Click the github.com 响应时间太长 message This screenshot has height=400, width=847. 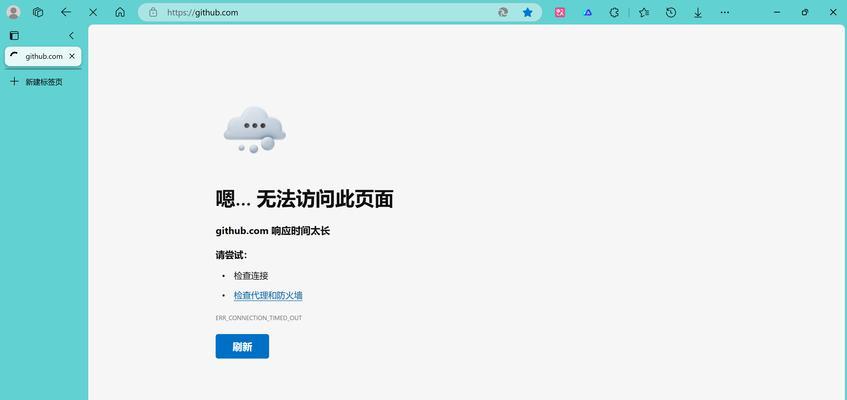pyautogui.click(x=272, y=231)
